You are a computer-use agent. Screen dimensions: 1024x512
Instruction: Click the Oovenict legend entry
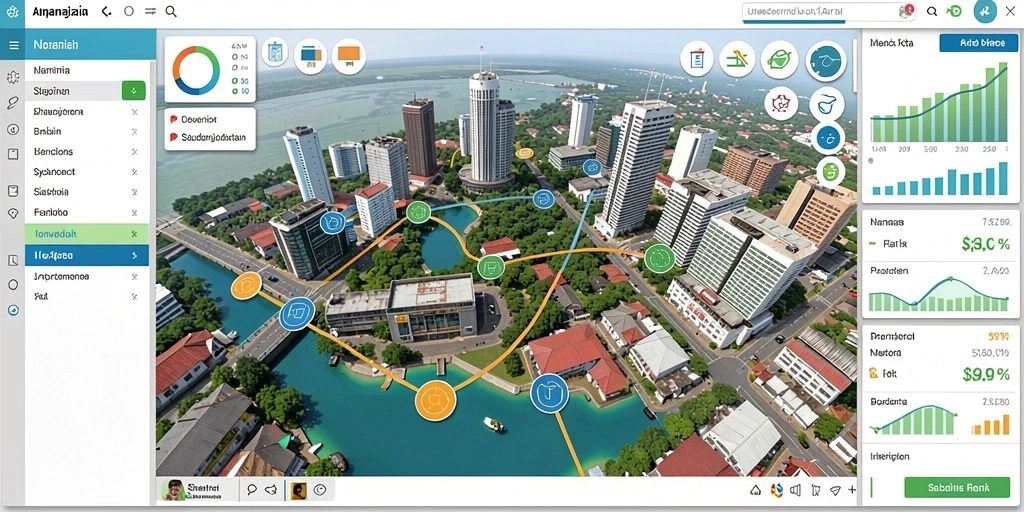(x=199, y=120)
